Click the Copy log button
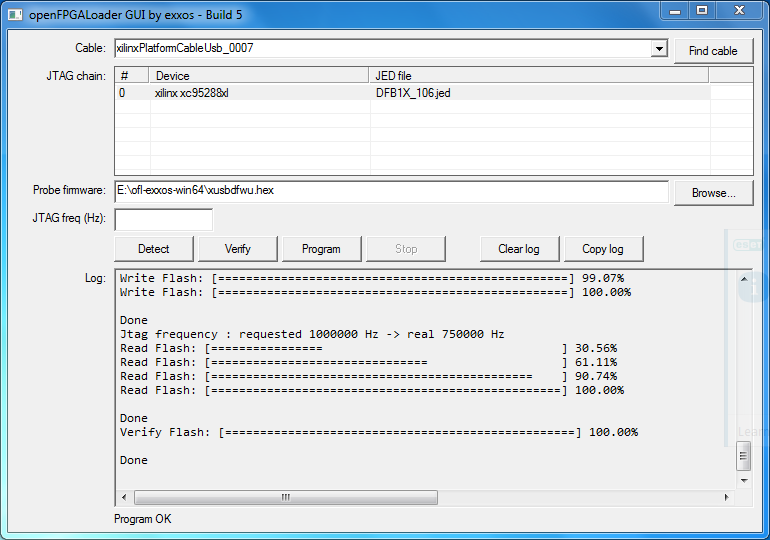 [603, 249]
